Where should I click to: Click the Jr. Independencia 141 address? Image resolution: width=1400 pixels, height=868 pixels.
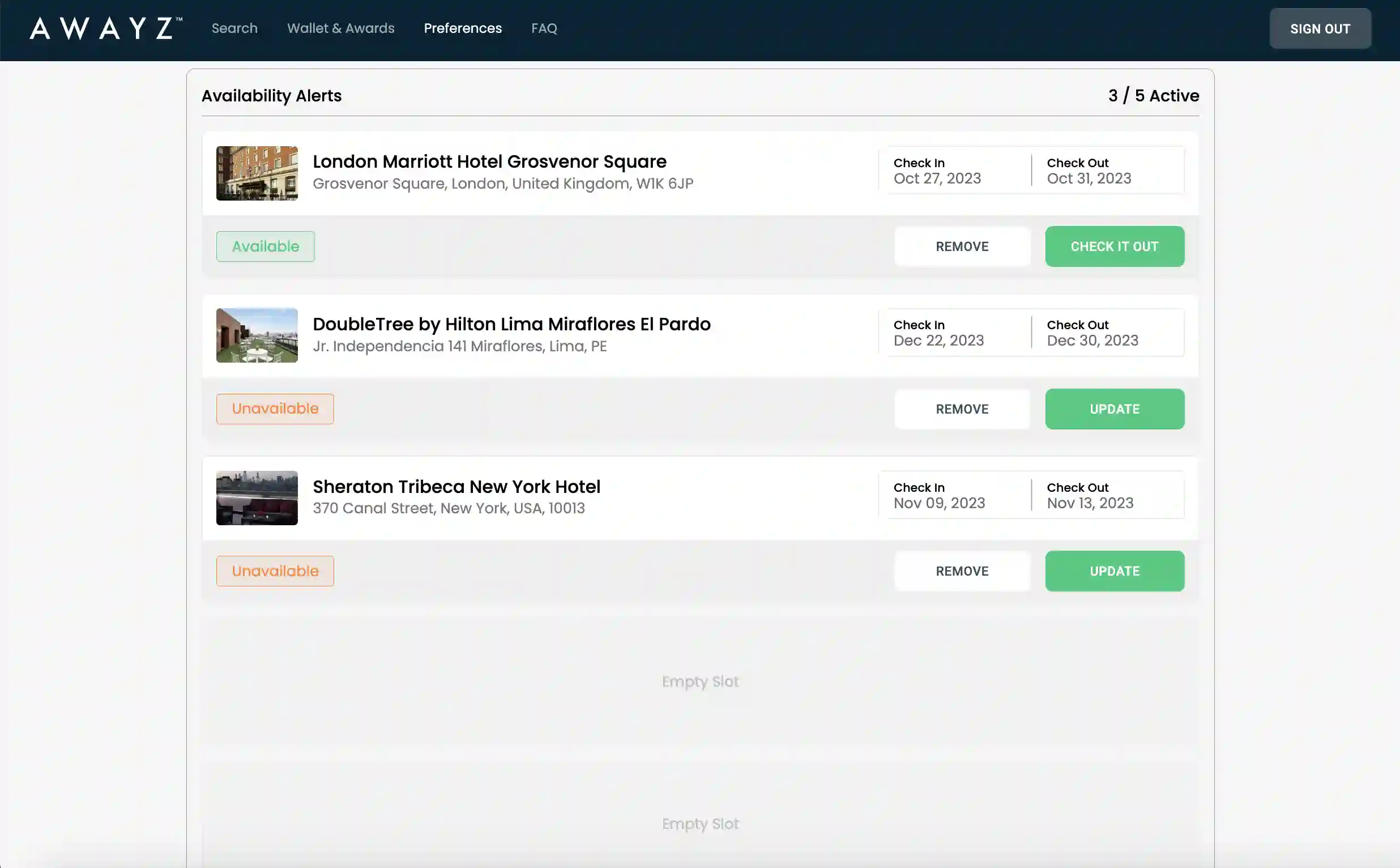coord(460,346)
